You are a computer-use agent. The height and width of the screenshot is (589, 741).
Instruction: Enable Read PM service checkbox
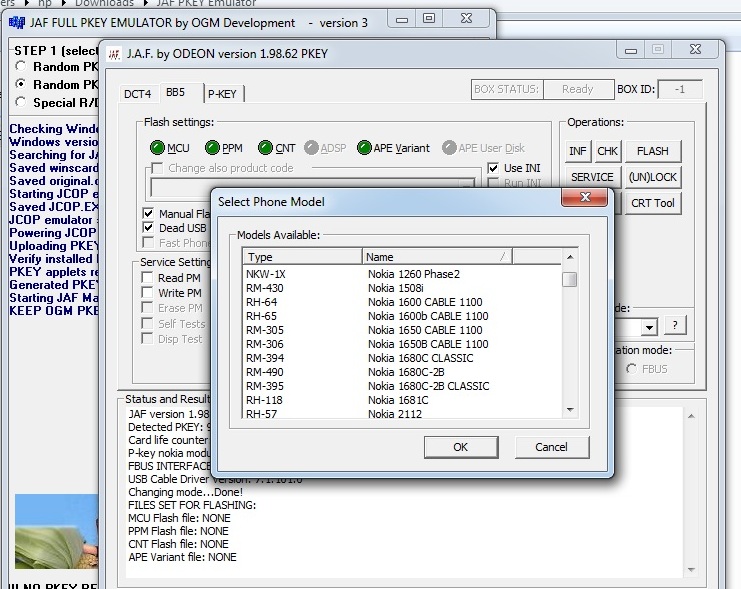[147, 277]
